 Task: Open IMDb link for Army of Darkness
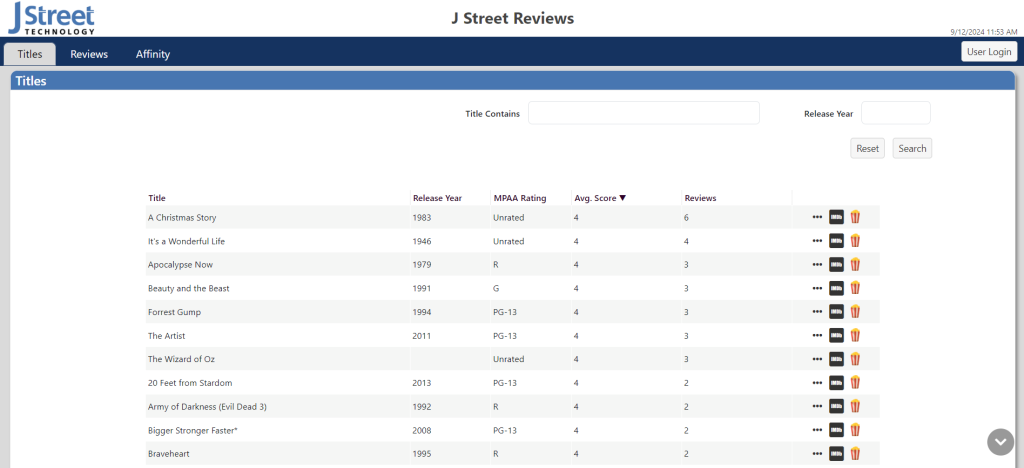tap(836, 406)
